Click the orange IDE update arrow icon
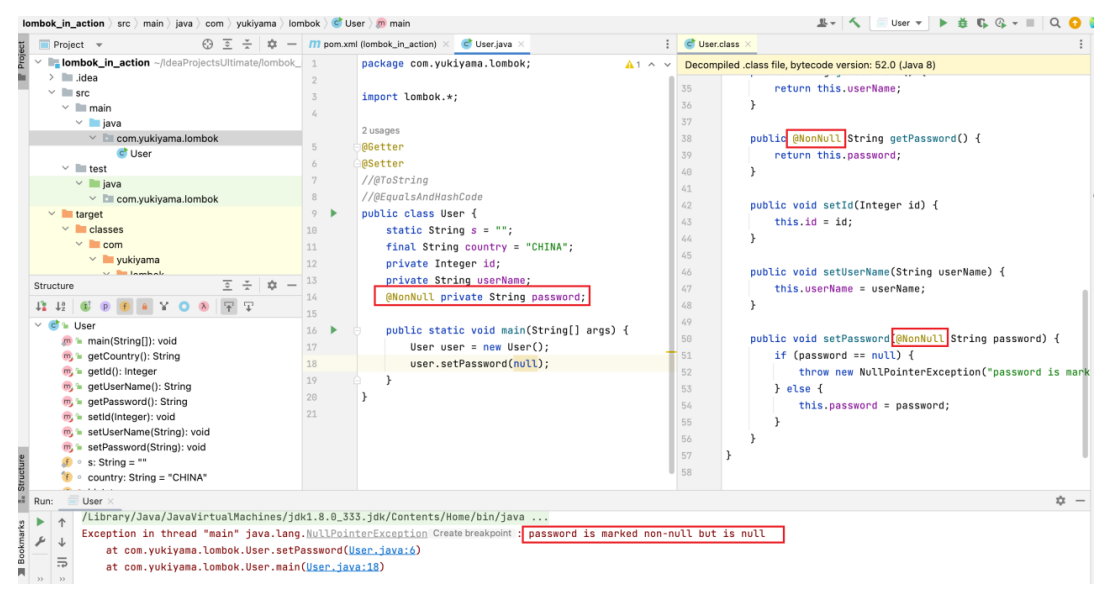 (x=1074, y=23)
